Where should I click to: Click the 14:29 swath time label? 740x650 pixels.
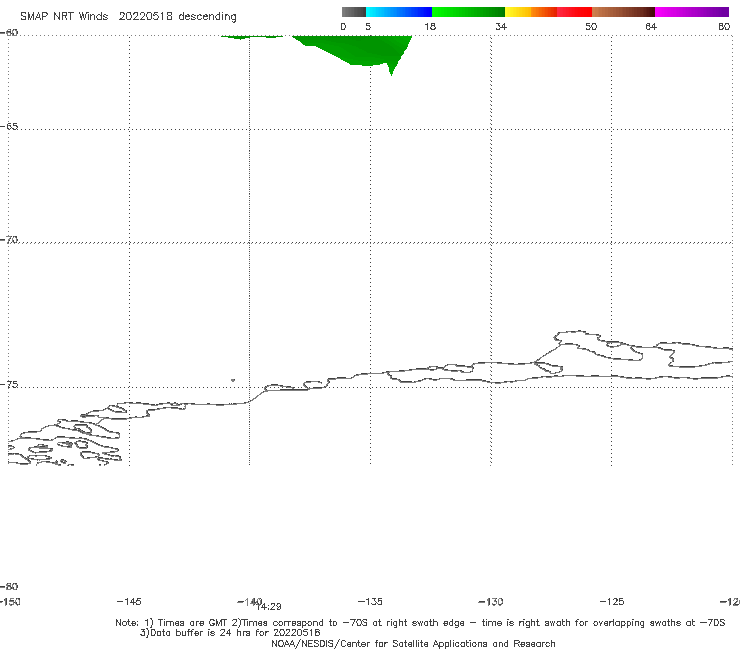(270, 607)
